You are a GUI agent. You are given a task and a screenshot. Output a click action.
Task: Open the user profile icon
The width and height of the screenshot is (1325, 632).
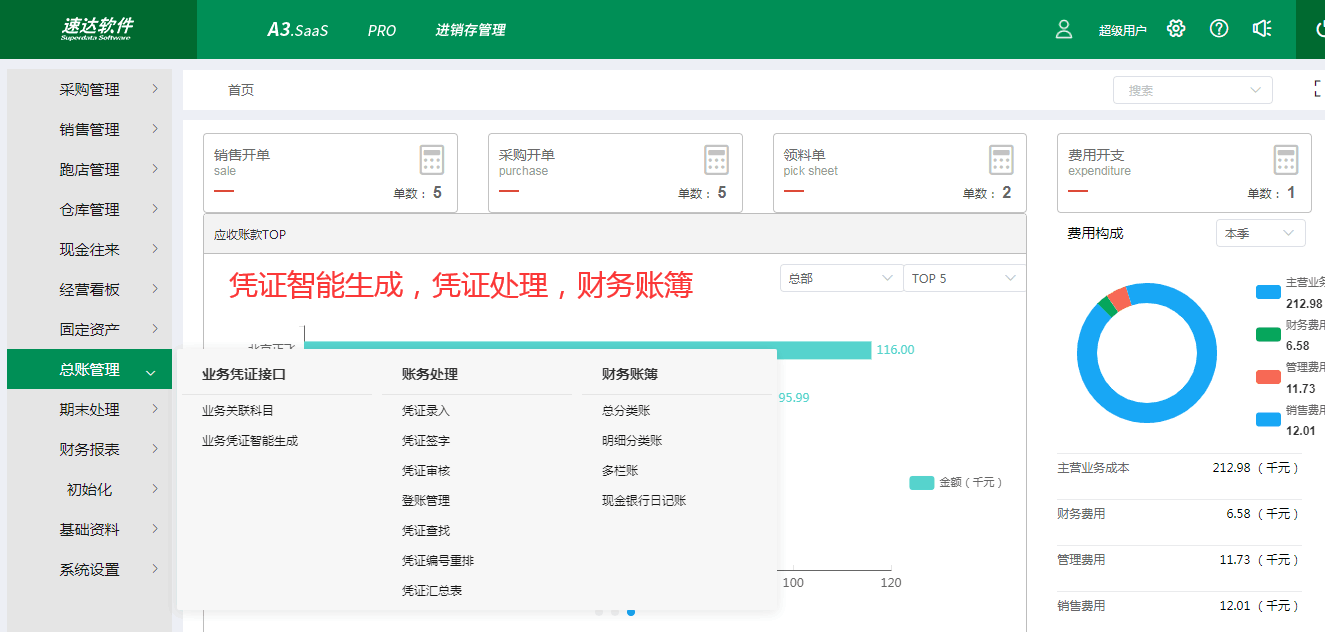tap(1064, 29)
